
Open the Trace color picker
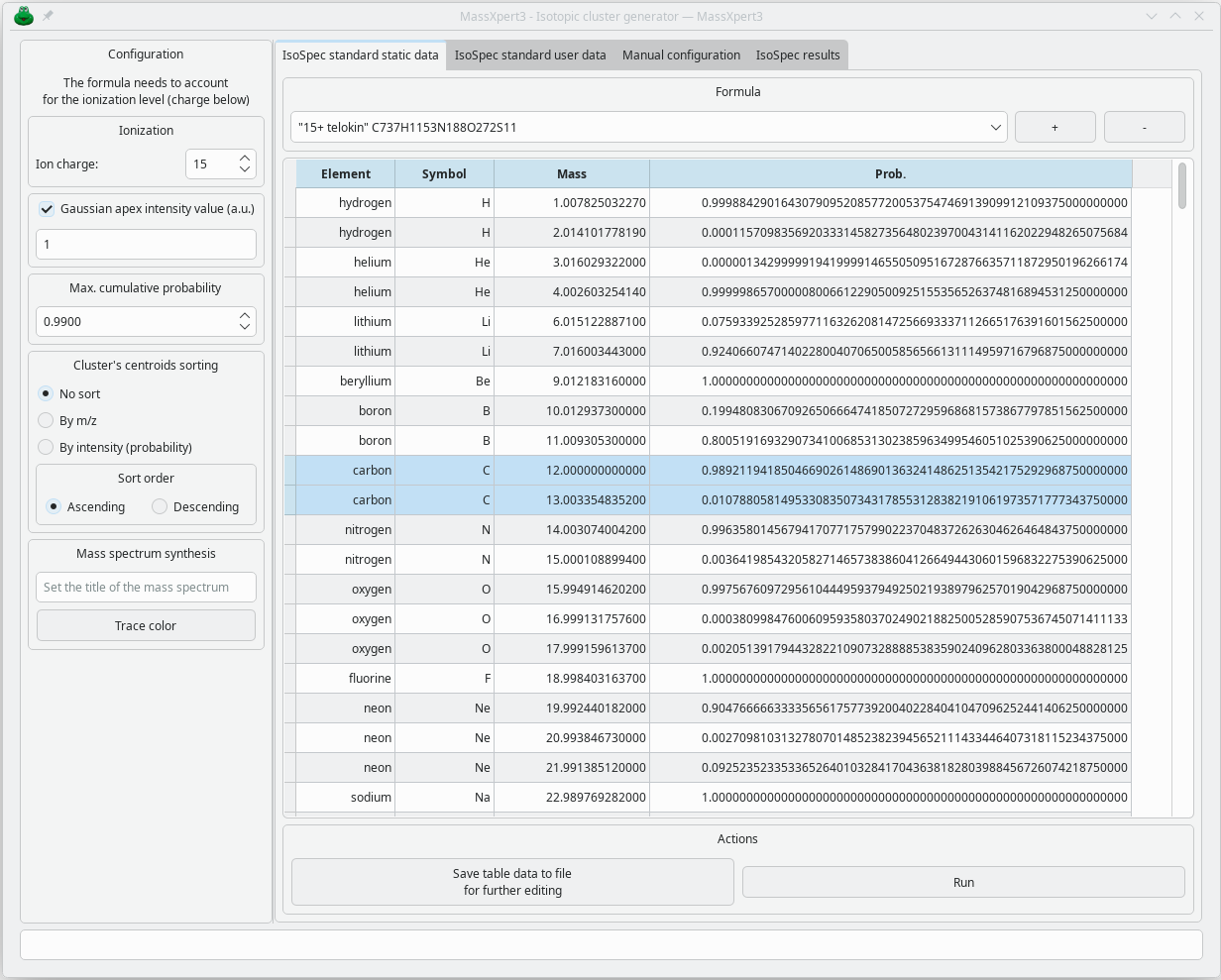146,624
